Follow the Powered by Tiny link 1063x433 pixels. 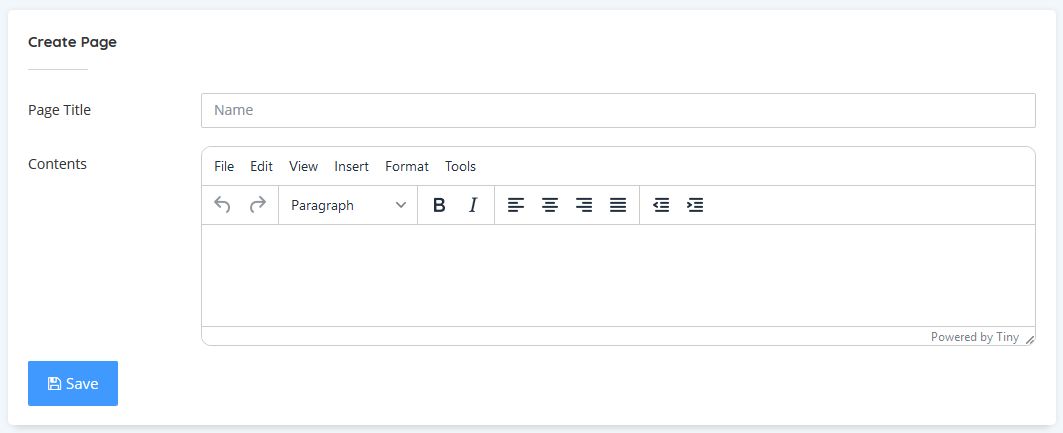click(x=974, y=337)
